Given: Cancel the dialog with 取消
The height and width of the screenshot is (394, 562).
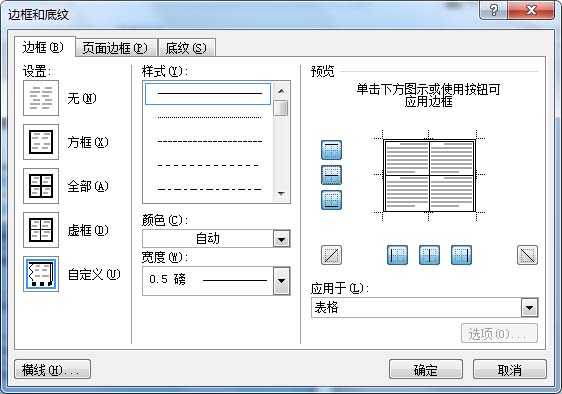Looking at the screenshot, I should (x=510, y=369).
